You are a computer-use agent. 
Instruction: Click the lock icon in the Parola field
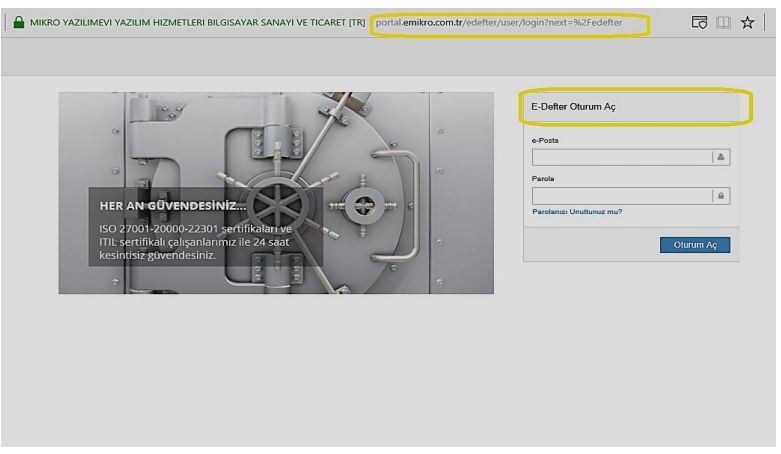point(721,196)
